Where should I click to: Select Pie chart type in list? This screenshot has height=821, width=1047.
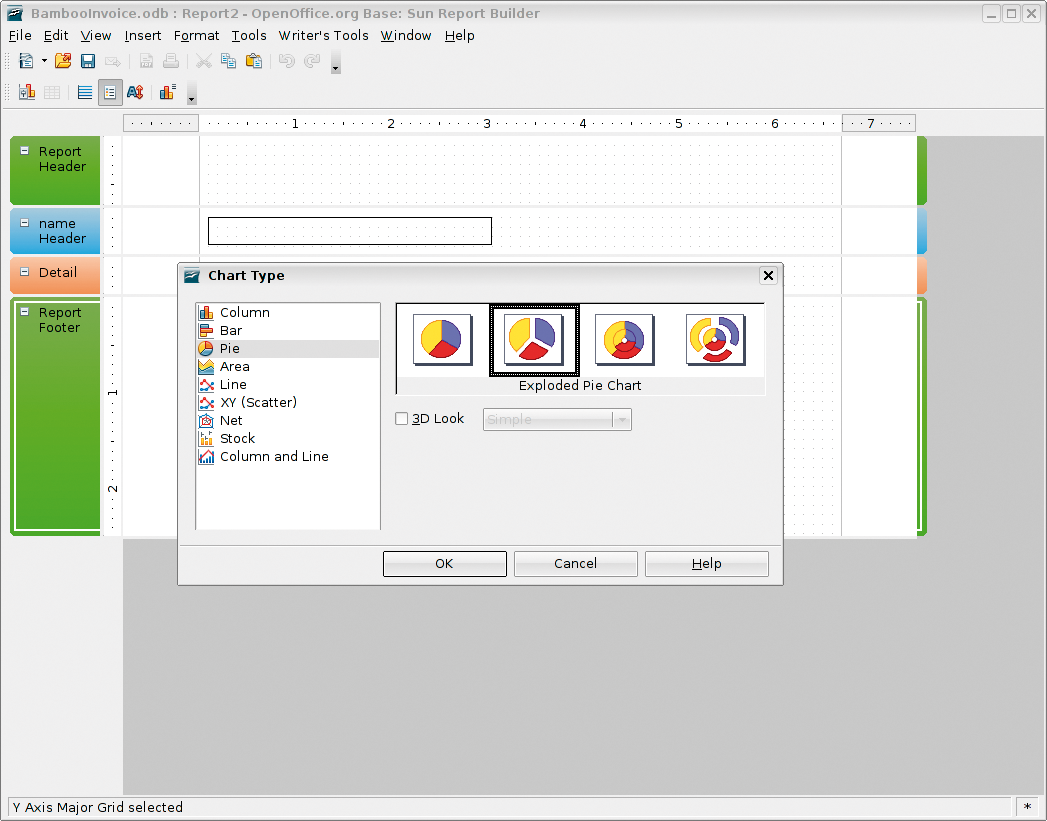coord(288,348)
